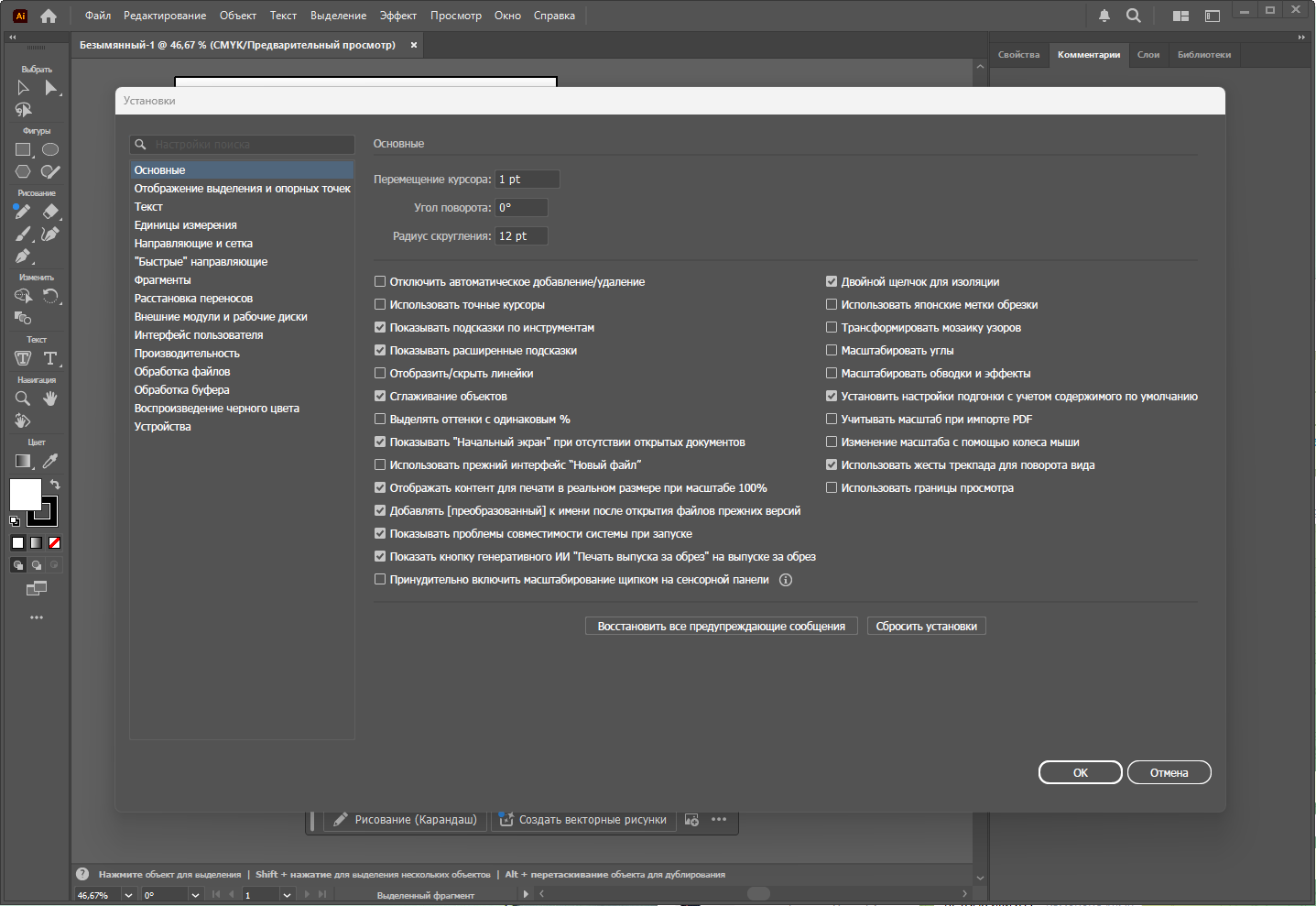The width and height of the screenshot is (1316, 906).
Task: Open the Библиотеки panel tab
Action: point(1204,55)
